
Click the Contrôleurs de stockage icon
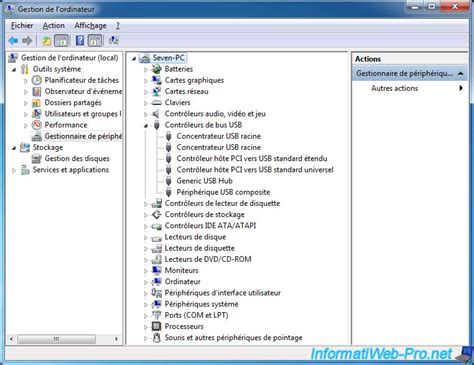click(156, 215)
